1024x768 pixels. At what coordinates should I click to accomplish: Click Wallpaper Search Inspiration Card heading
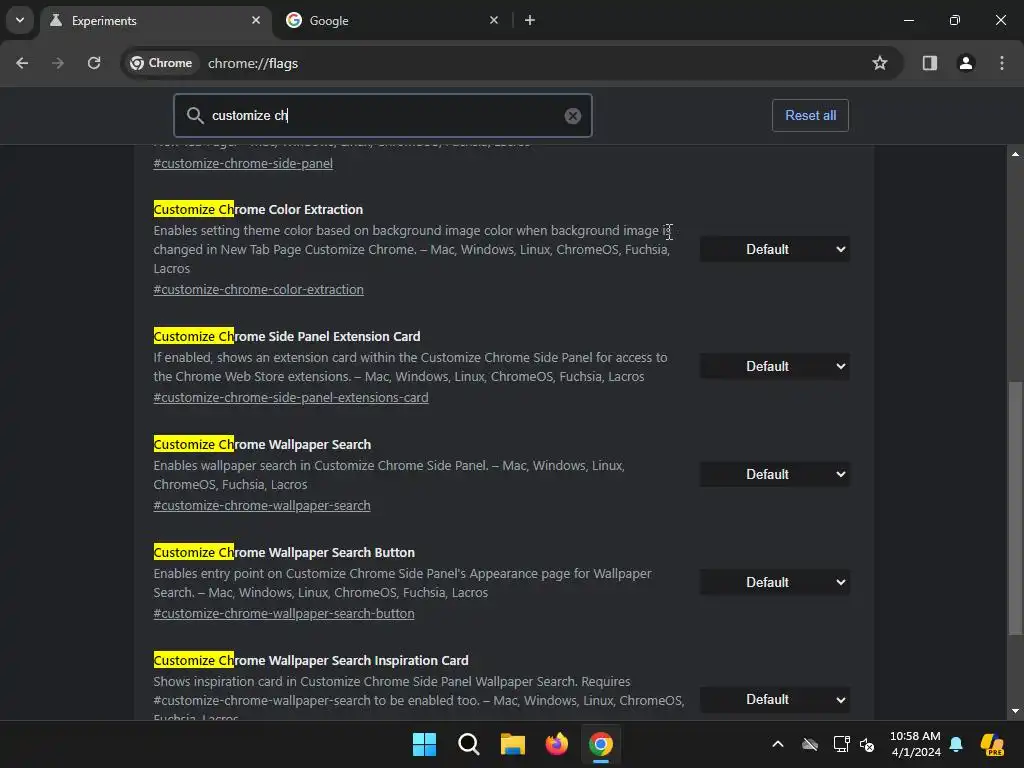click(x=311, y=661)
